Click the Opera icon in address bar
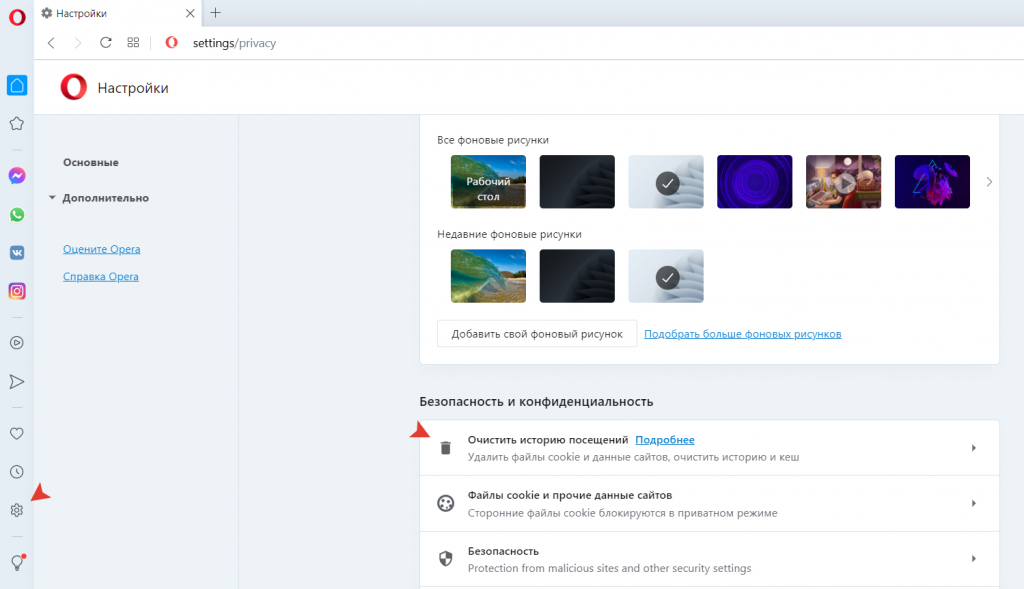1024x589 pixels. (171, 42)
